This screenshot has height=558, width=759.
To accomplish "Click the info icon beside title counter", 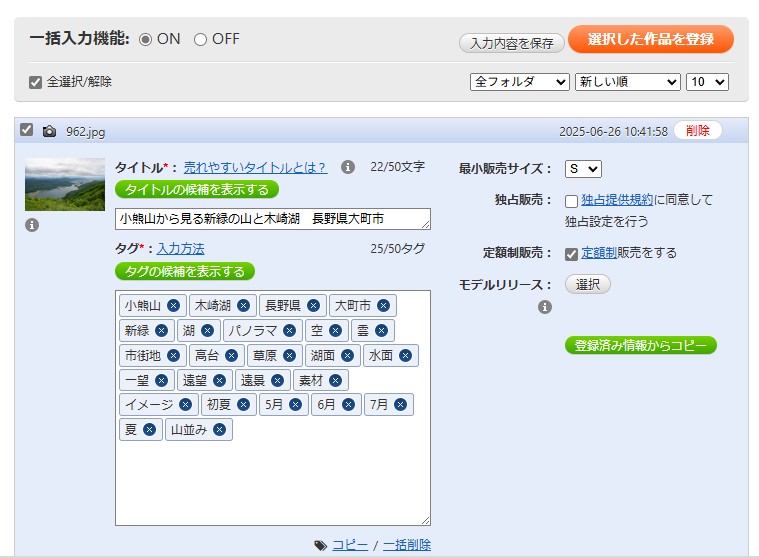I will [348, 167].
